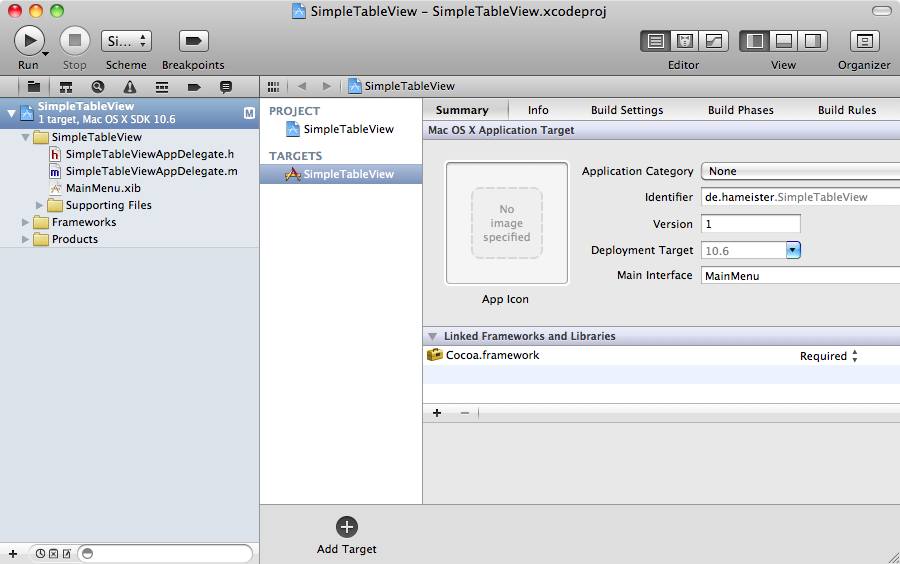Open the Search navigator
This screenshot has width=900, height=564.
point(98,87)
